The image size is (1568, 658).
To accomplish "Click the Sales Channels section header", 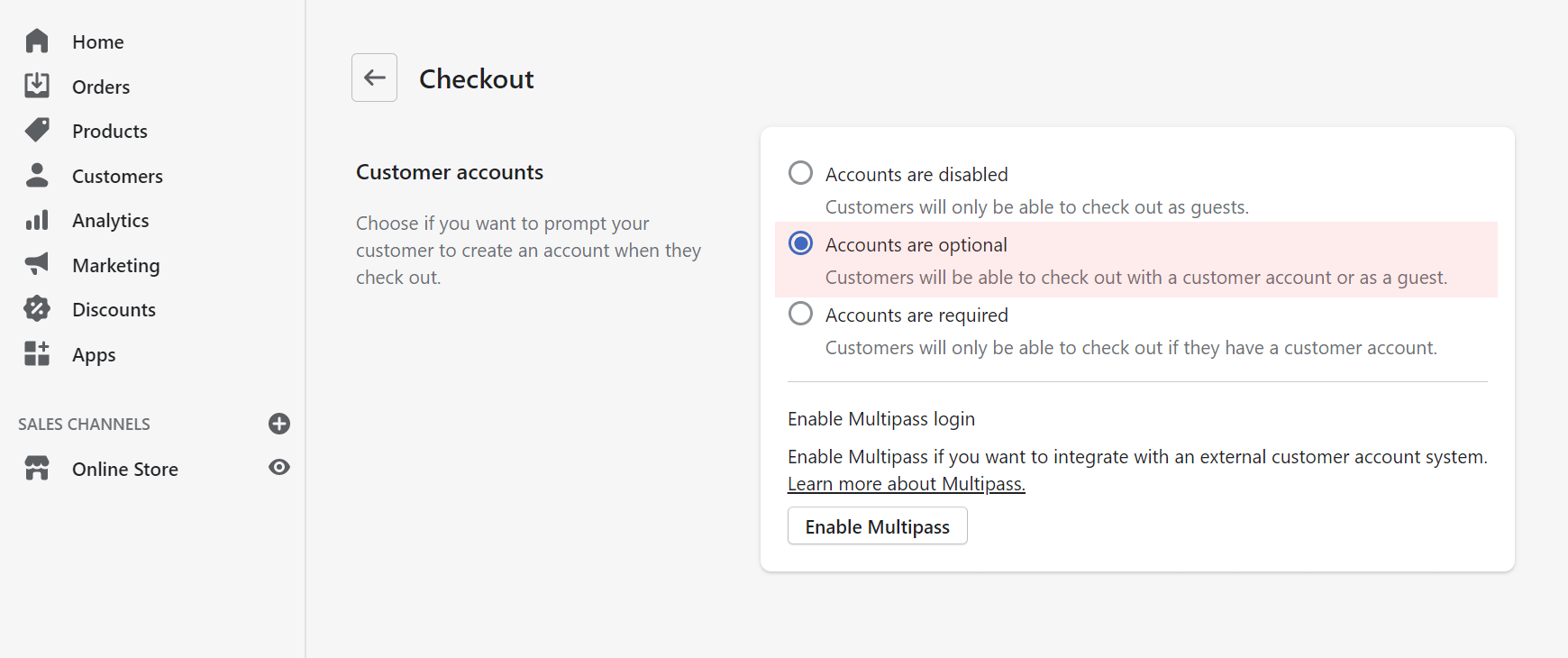I will 84,425.
